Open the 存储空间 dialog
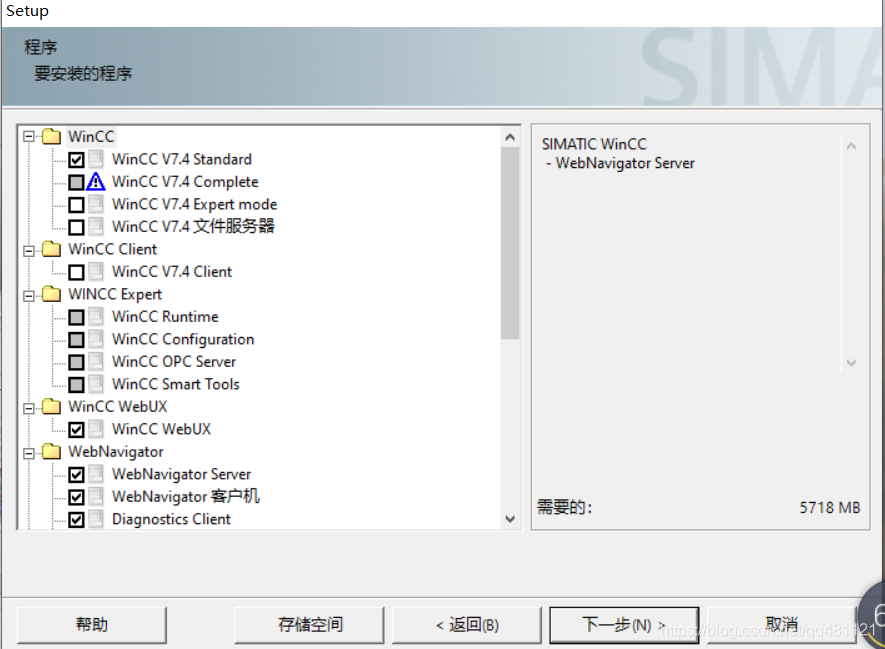 (308, 624)
